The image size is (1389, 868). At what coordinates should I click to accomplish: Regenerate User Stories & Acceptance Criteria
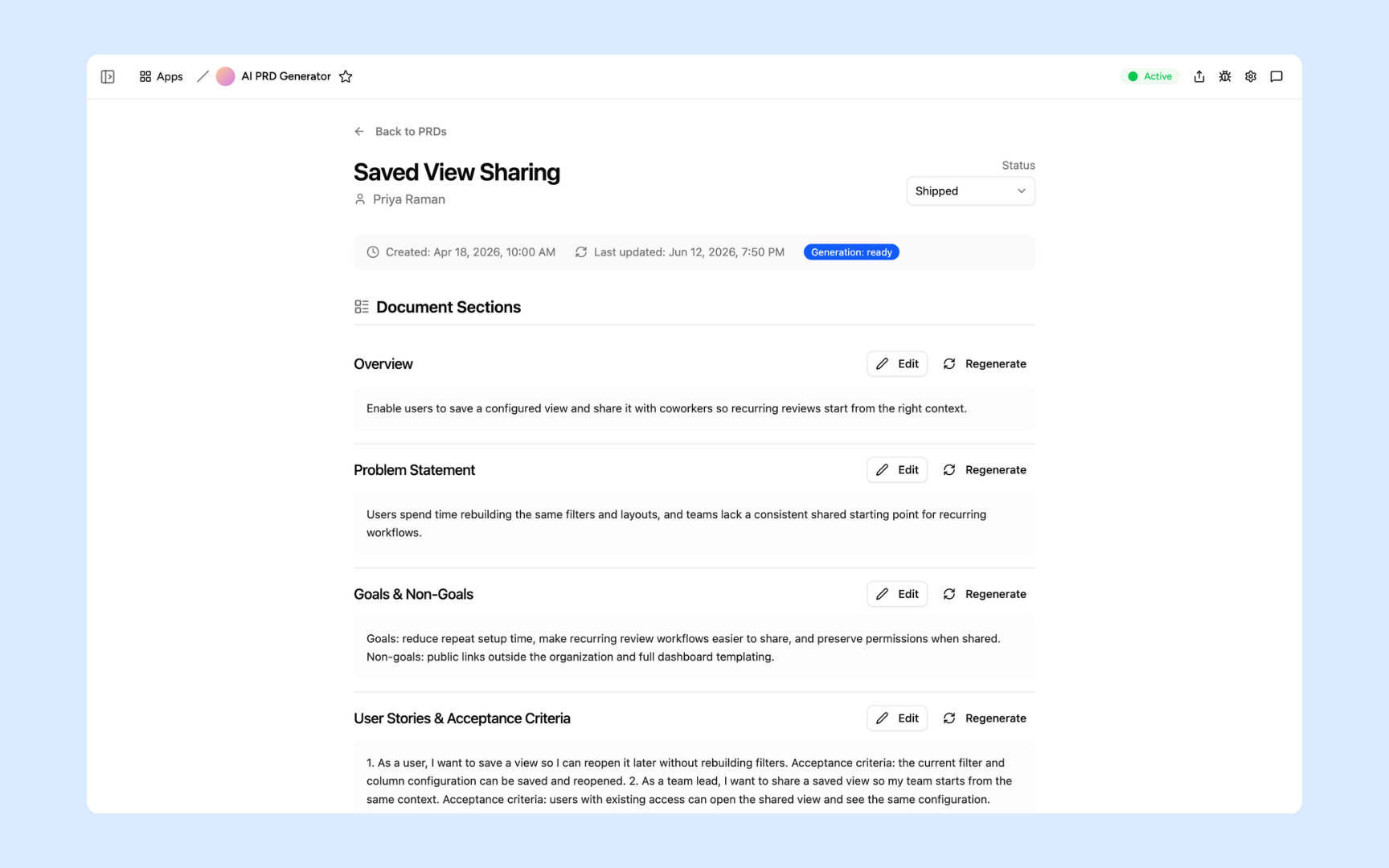point(985,719)
